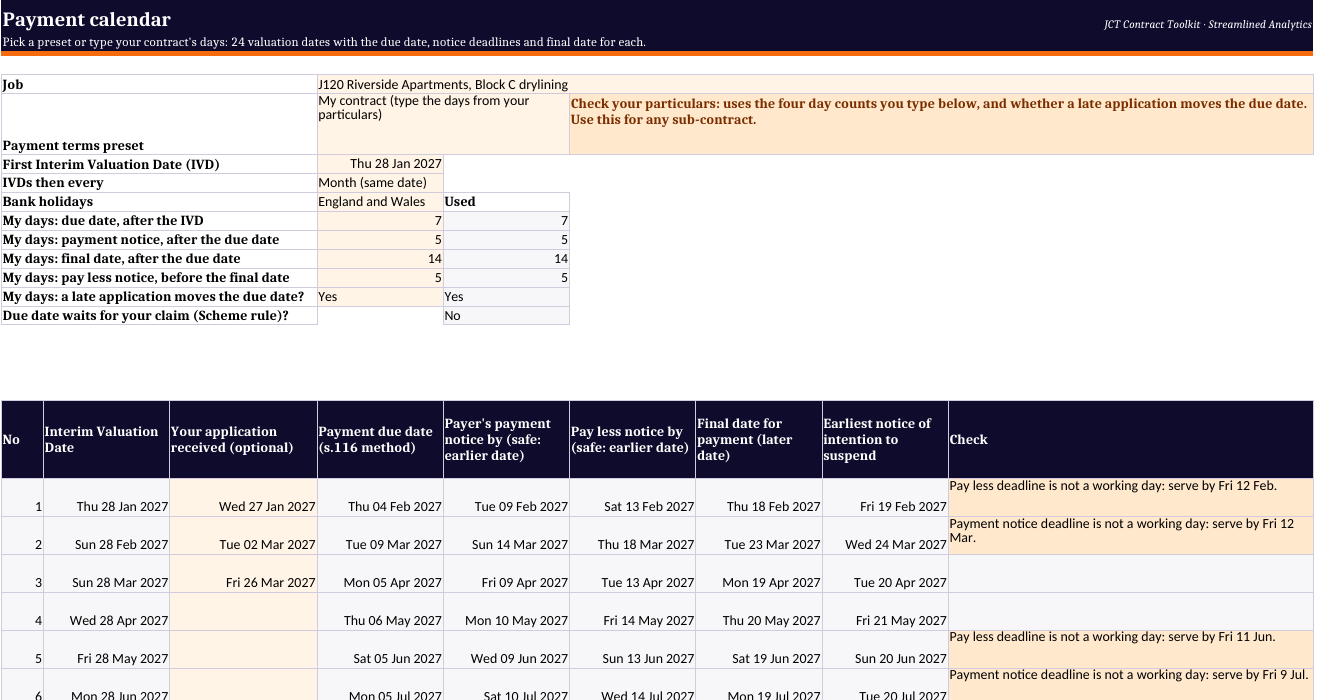Image resolution: width=1326 pixels, height=700 pixels.
Task: Open 'Month (same date)' frequency cell
Action: tap(380, 183)
